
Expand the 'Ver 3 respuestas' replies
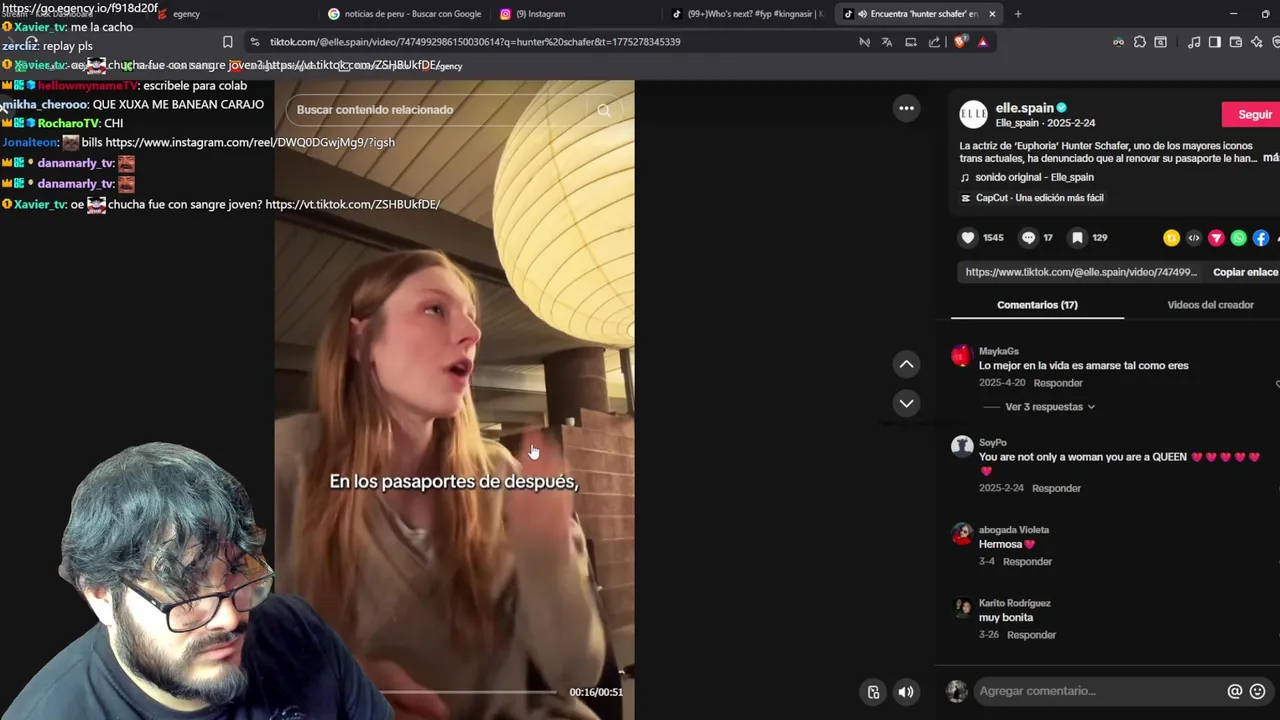[1050, 407]
